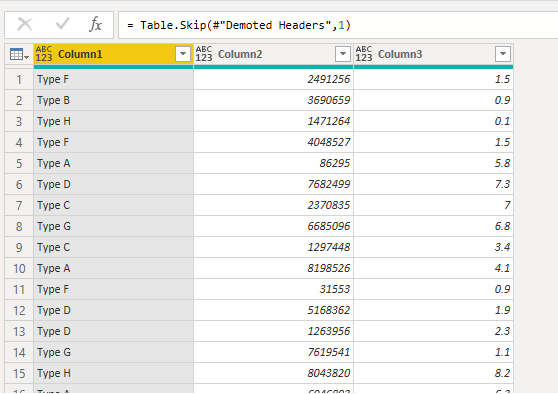Click the Type F cell in row 1
Image resolution: width=558 pixels, height=394 pixels.
click(114, 79)
